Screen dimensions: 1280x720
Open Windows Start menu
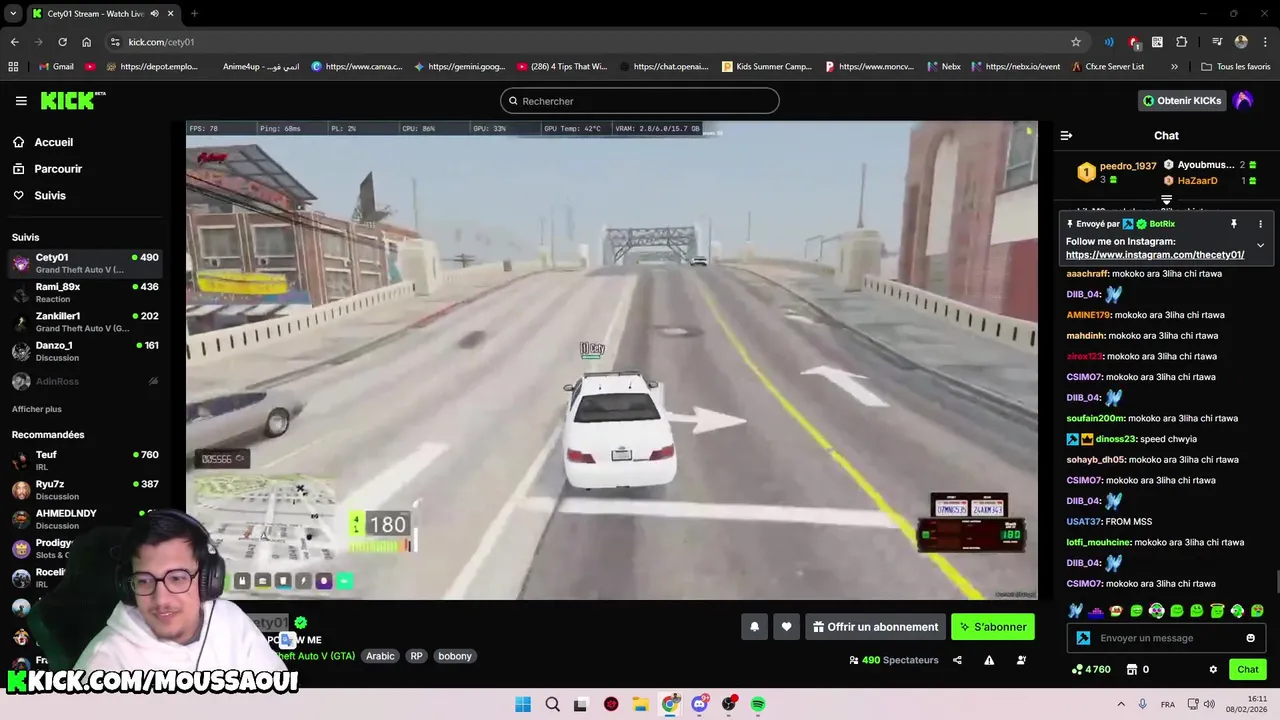pos(523,704)
